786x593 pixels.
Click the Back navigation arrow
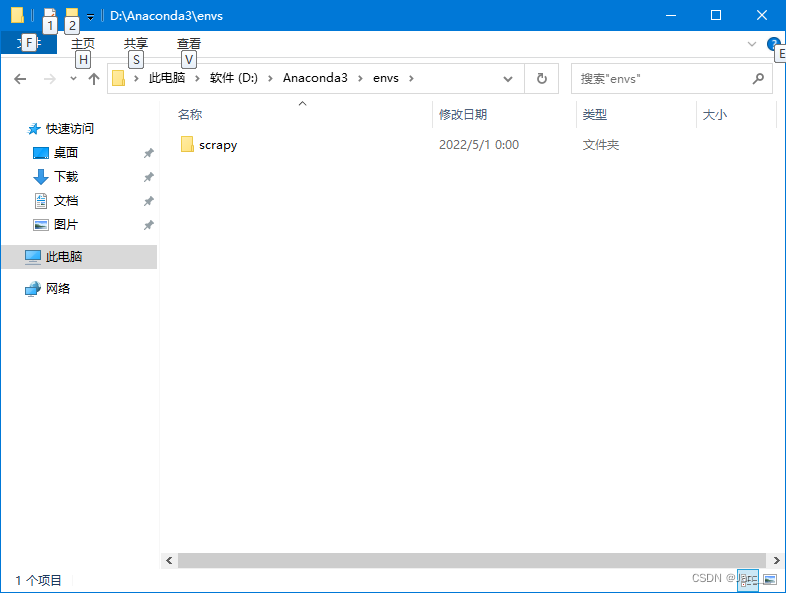20,79
